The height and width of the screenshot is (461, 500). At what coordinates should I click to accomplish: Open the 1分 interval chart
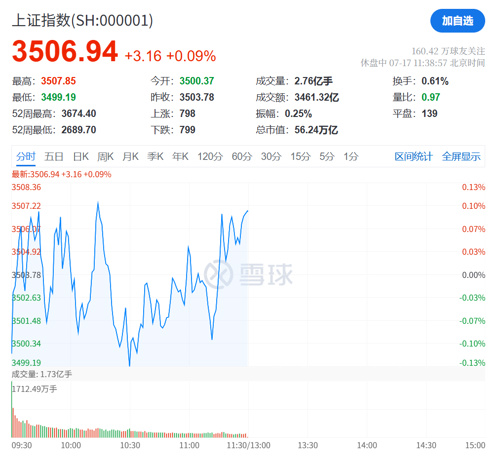(x=351, y=156)
